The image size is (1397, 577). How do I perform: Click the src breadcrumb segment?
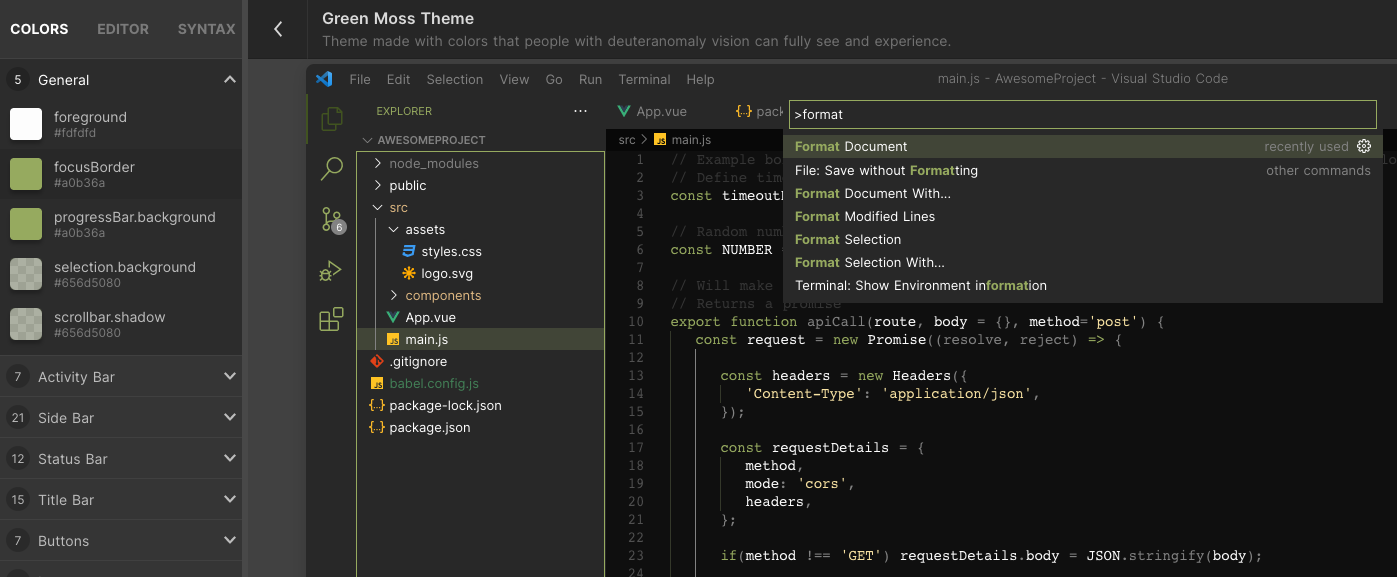pyautogui.click(x=627, y=140)
